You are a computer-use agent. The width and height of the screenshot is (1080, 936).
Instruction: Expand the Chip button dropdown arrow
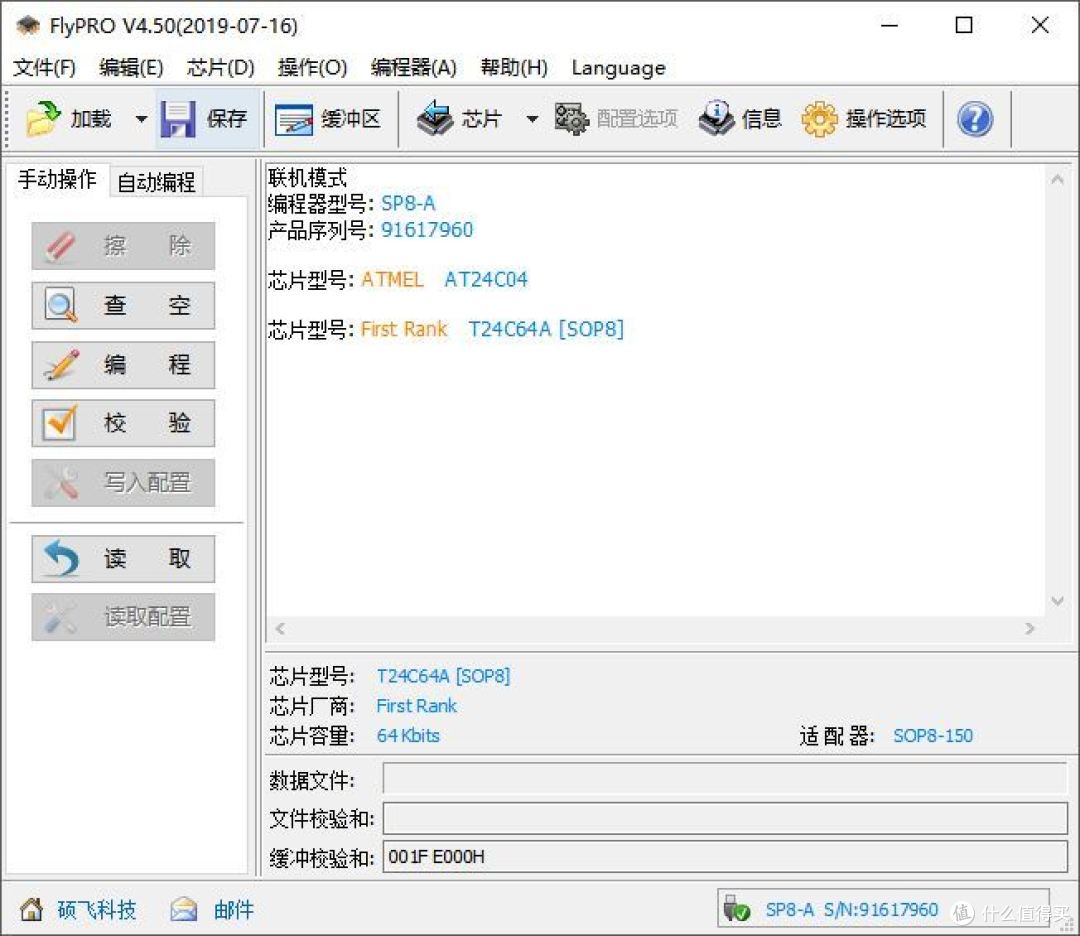[x=531, y=118]
